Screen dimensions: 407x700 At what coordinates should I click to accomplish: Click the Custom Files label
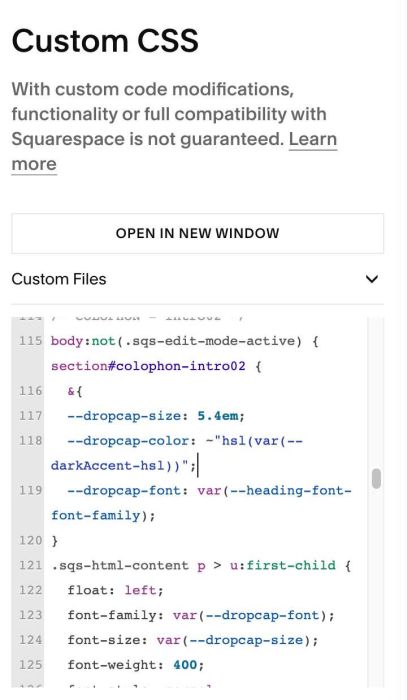pyautogui.click(x=59, y=279)
